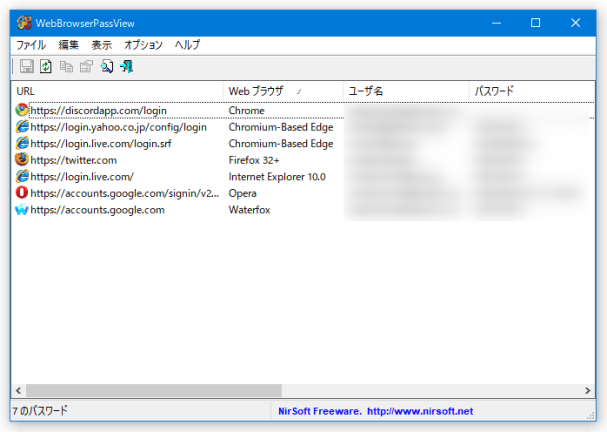Click the Find toolbar icon
Image resolution: width=607 pixels, height=432 pixels.
[x=107, y=66]
